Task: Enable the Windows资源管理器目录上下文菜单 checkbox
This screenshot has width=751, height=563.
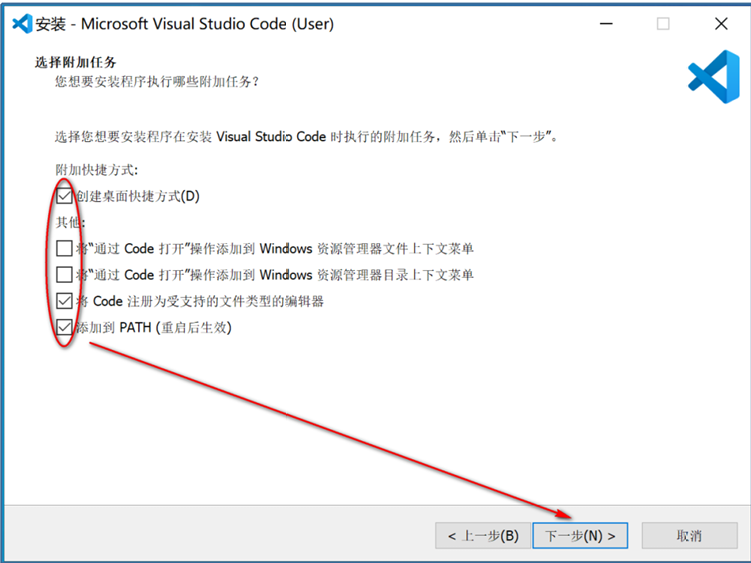Action: [x=64, y=275]
